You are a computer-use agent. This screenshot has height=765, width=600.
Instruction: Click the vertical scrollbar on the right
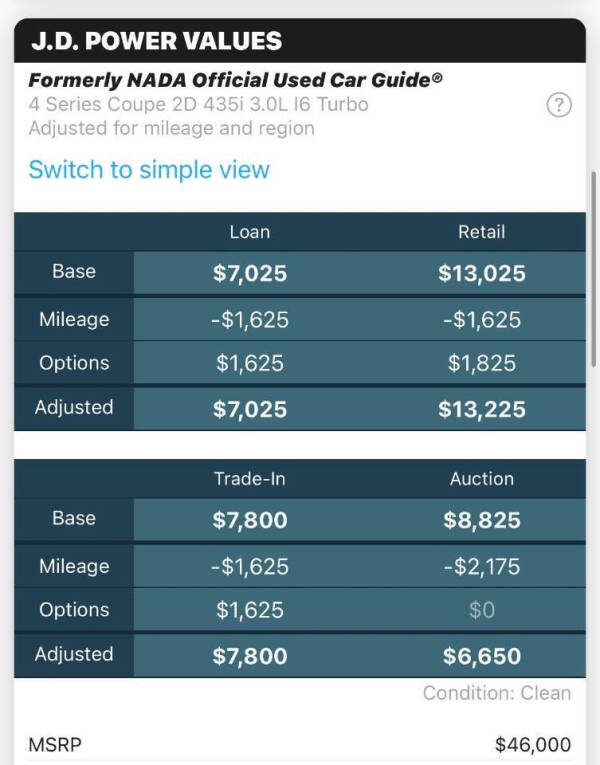[594, 270]
